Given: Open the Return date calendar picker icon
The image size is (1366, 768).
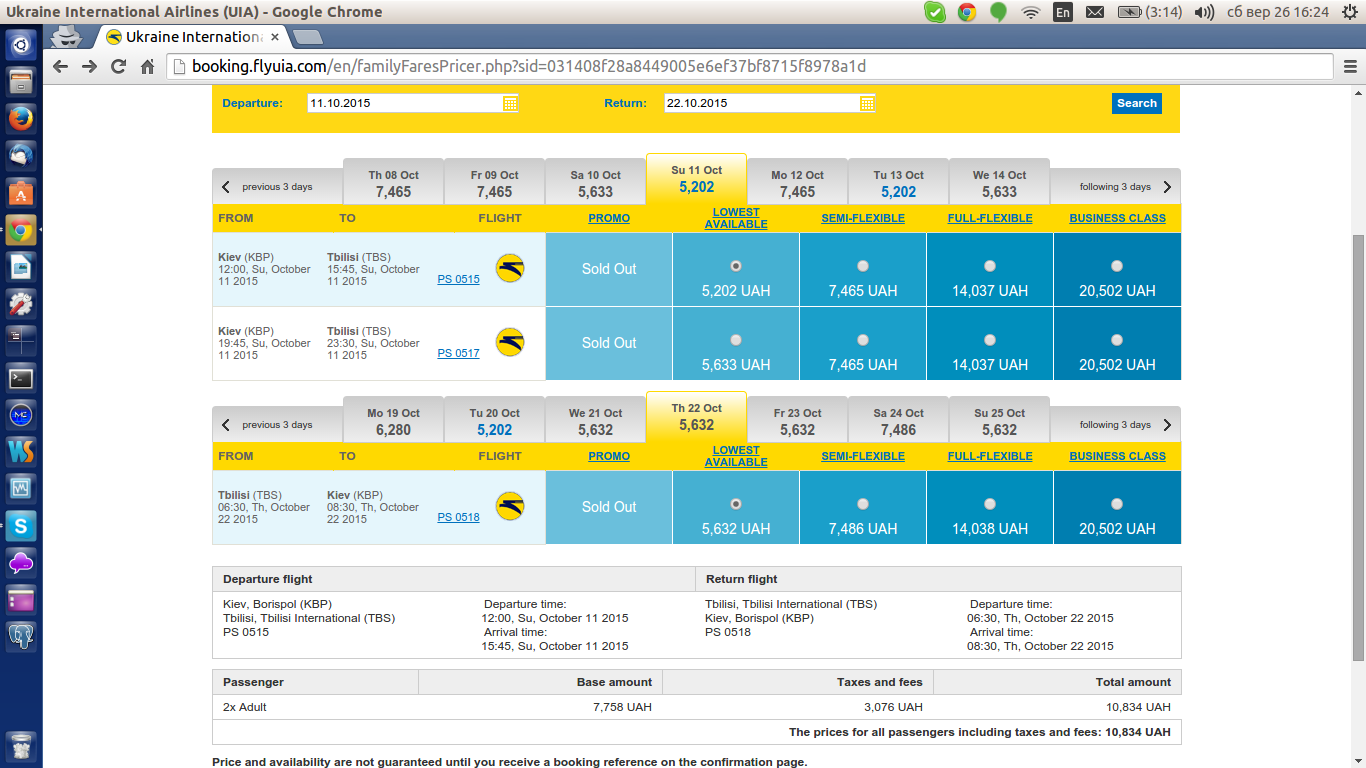Looking at the screenshot, I should pos(867,103).
